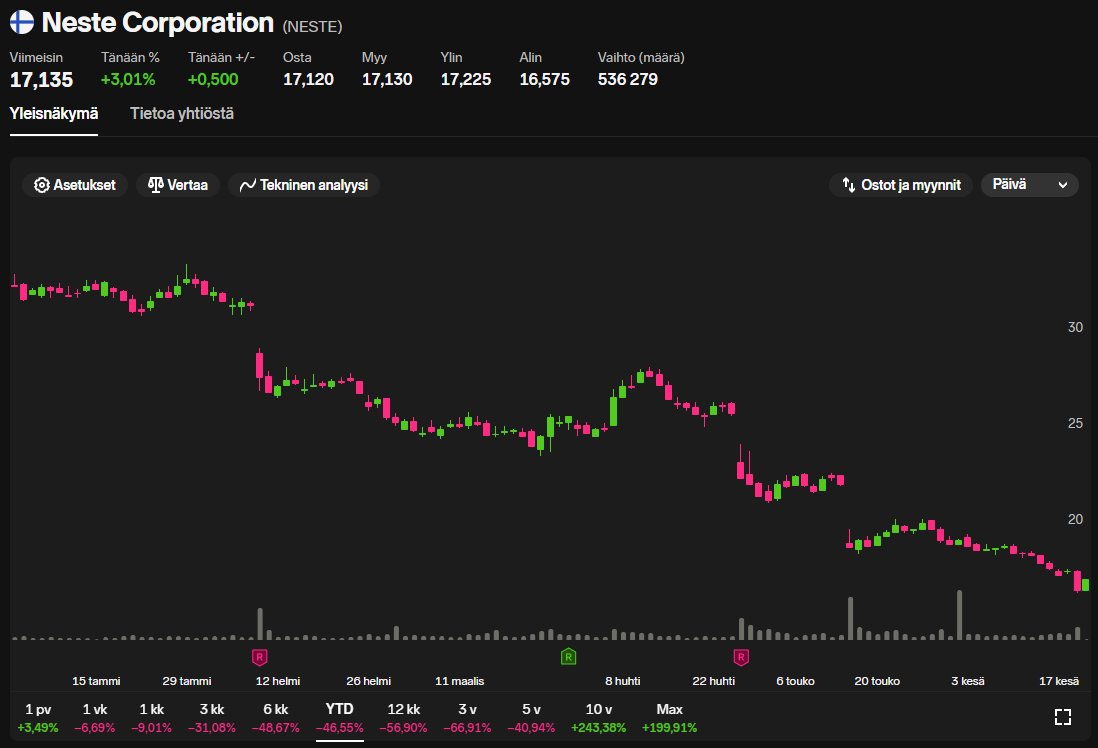Screen dimensions: 1098x748
Task: Click the 17 kesä date label
Action: coord(1059,681)
